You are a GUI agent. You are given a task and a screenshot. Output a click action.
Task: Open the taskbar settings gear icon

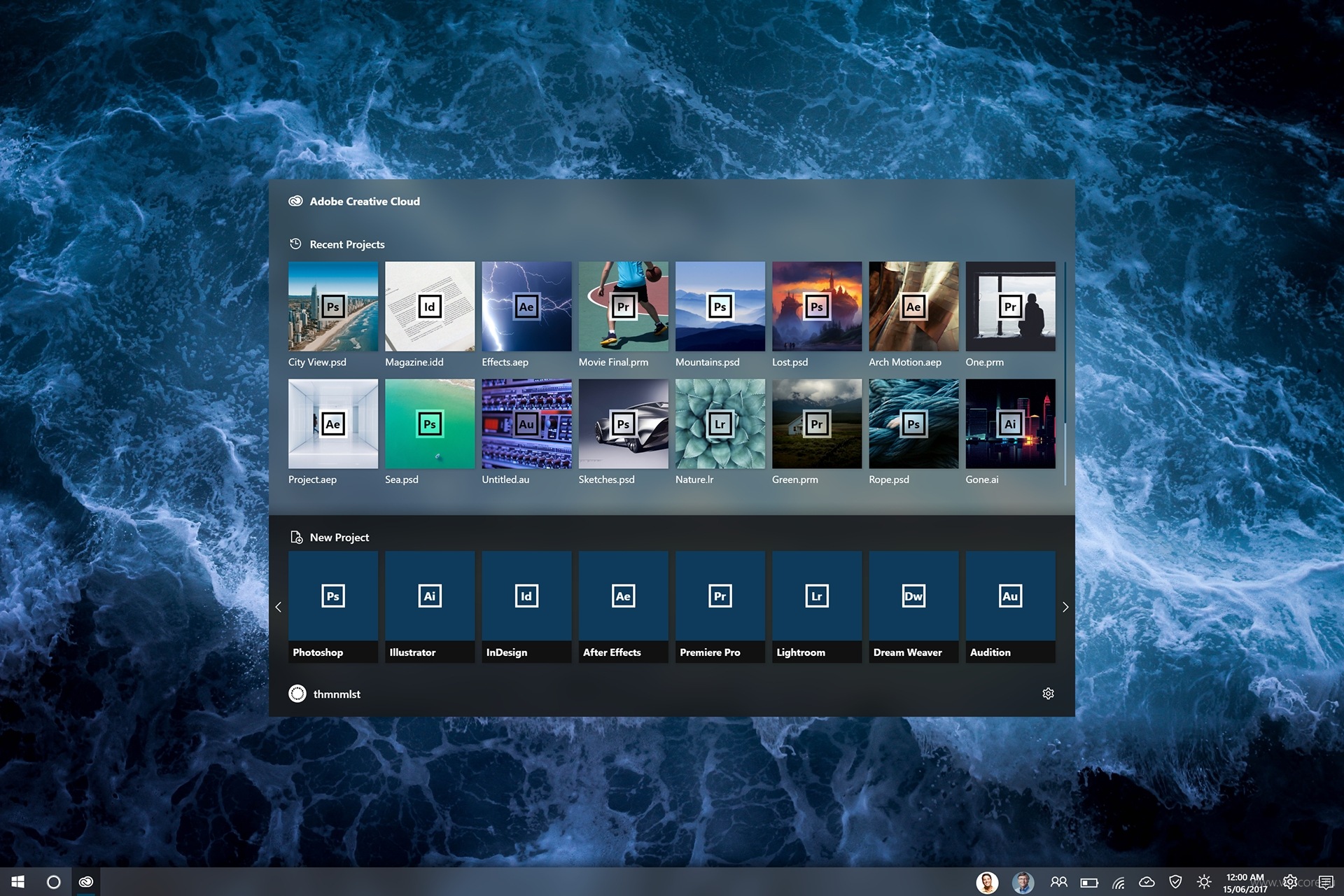pyautogui.click(x=1290, y=882)
